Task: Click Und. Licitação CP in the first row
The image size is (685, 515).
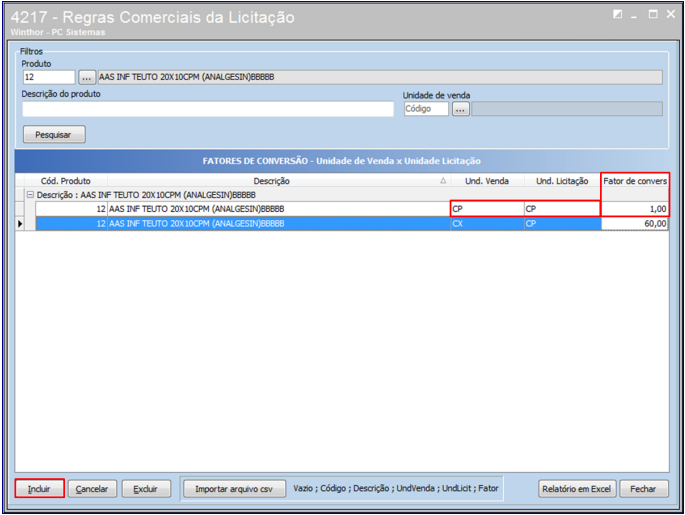Action: tap(562, 209)
